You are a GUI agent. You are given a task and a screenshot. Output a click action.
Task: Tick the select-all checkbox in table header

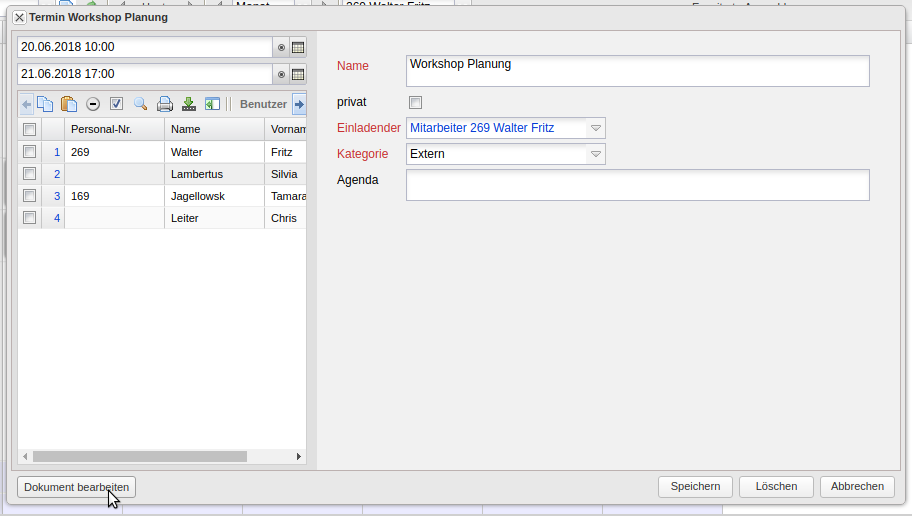30,129
